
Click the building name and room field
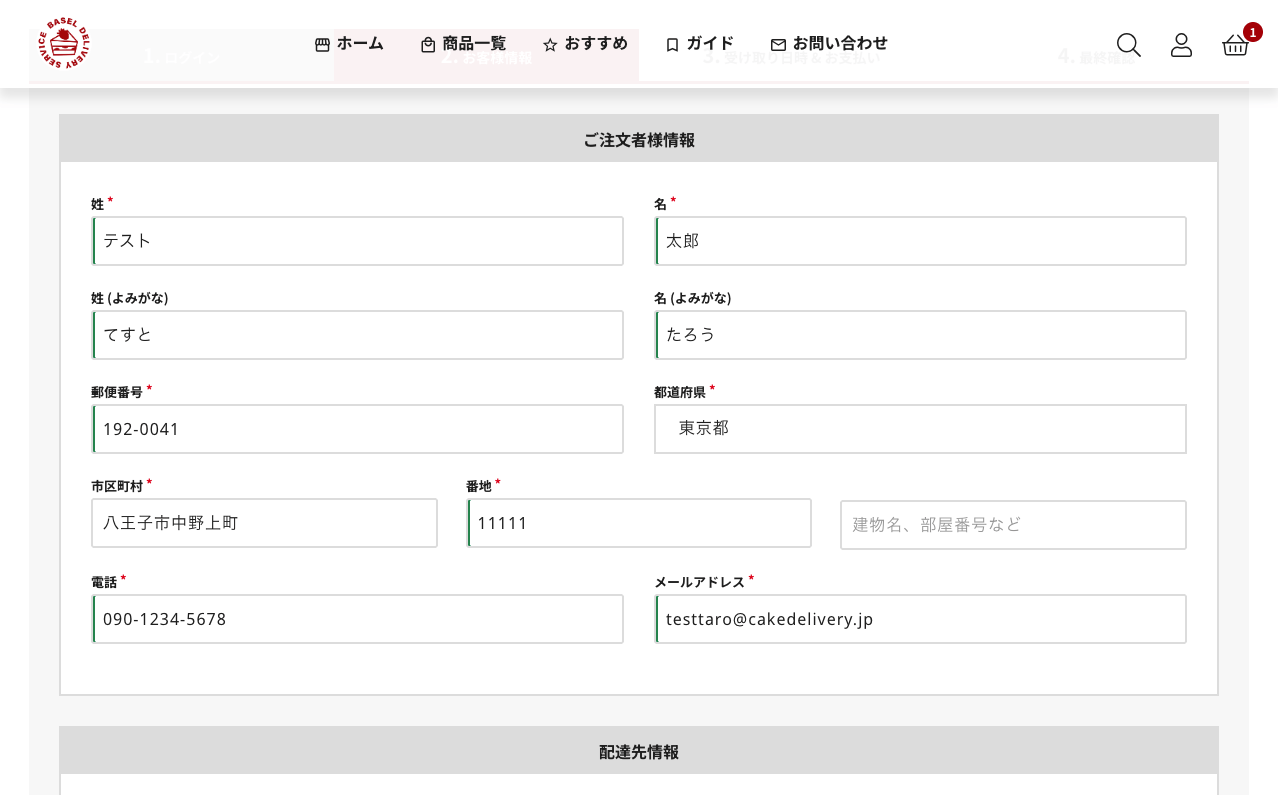click(1013, 525)
